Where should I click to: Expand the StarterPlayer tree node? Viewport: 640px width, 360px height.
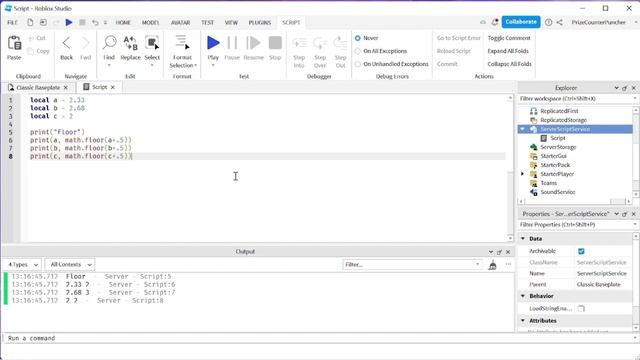(522, 174)
